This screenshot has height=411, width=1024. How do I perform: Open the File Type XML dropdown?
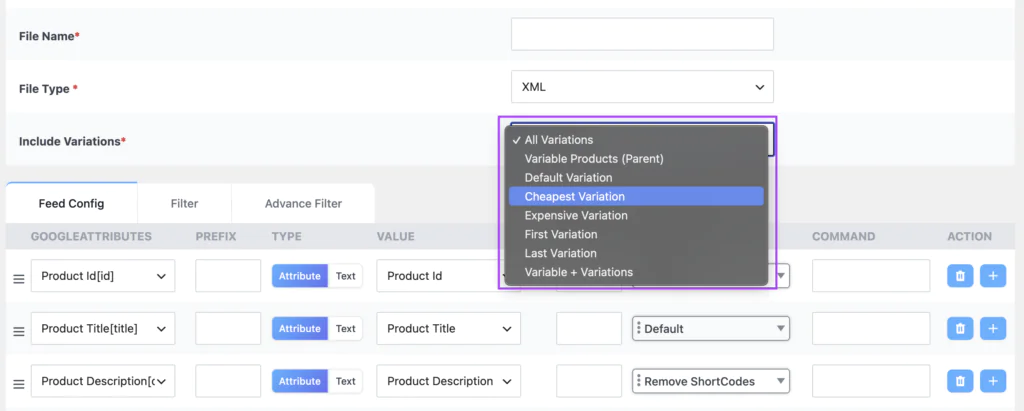(642, 87)
